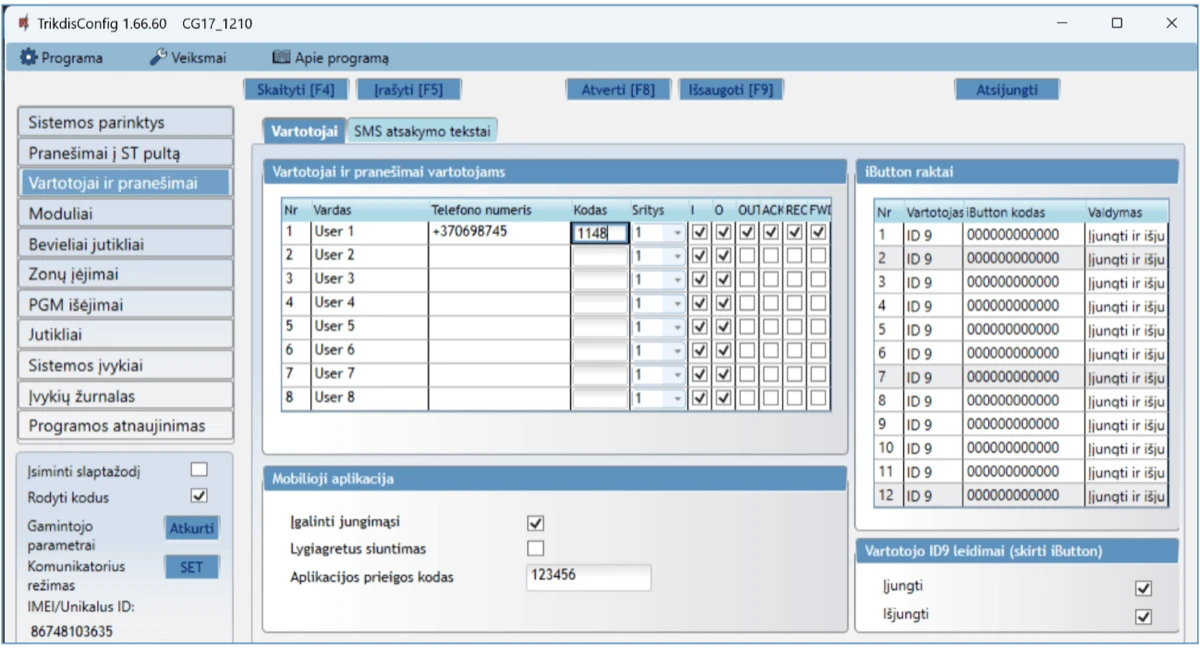Open the Moduliai section in sidebar
Screen dimensions: 1200x648
[x=125, y=213]
